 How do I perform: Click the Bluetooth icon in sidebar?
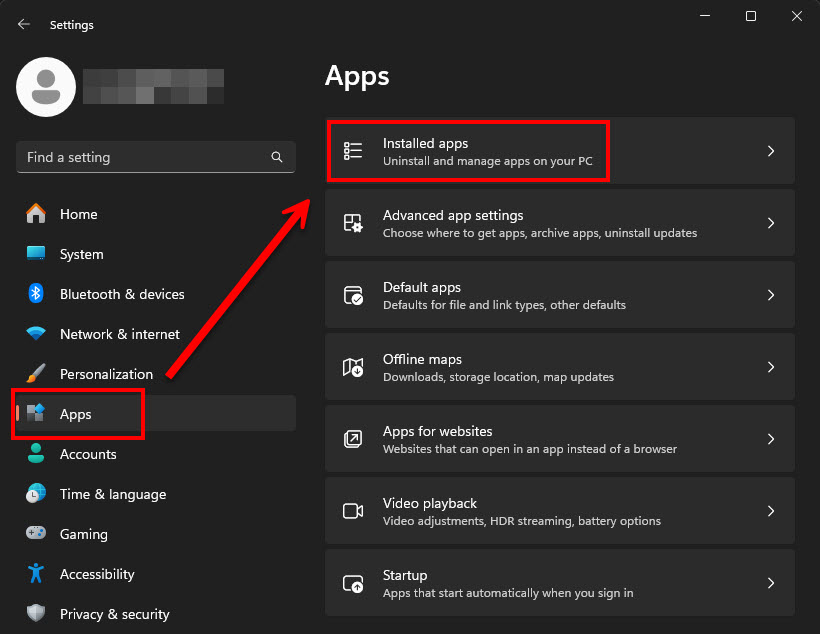pos(36,293)
